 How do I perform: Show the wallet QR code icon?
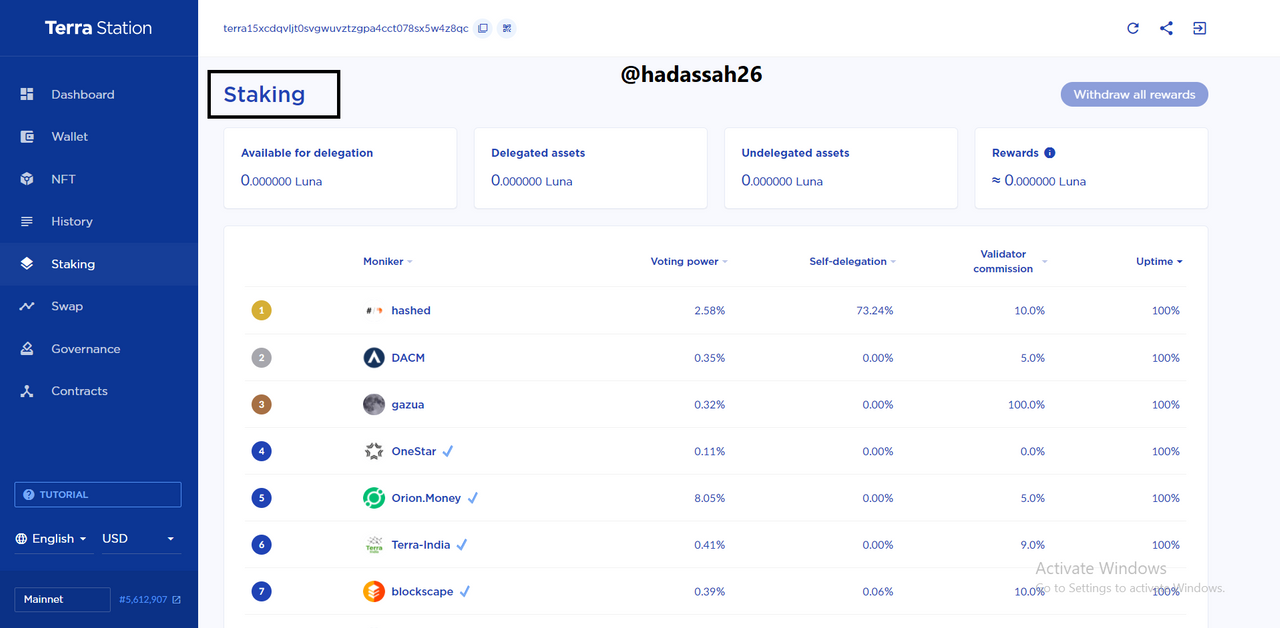pyautogui.click(x=507, y=28)
